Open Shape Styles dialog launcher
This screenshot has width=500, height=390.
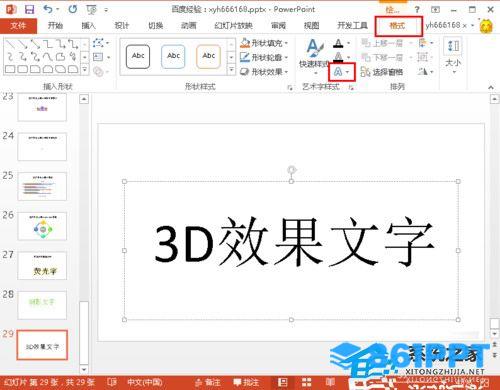pos(290,88)
